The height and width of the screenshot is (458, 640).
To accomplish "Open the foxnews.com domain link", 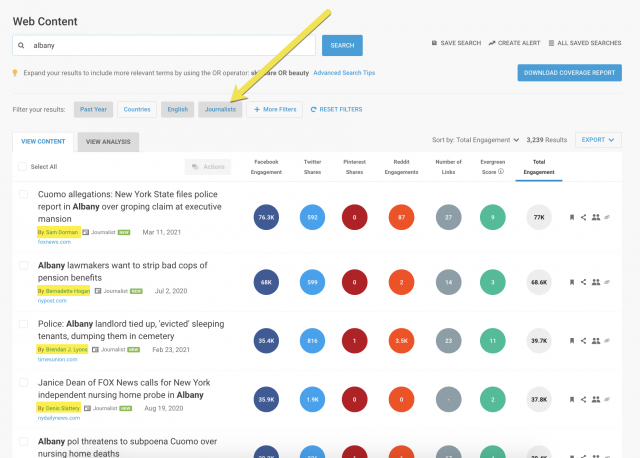I will pyautogui.click(x=54, y=242).
